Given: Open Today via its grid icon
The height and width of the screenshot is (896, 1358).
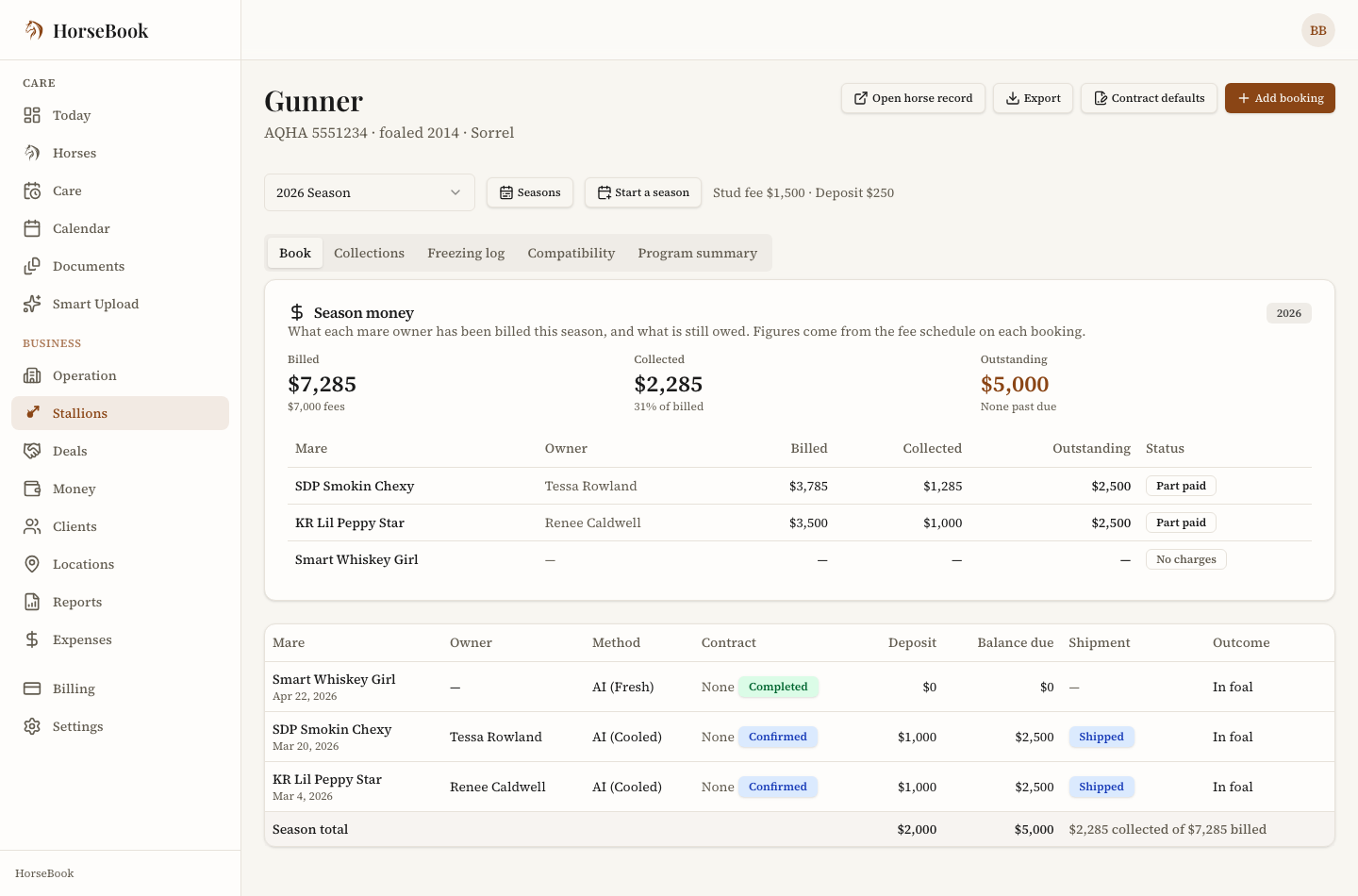Looking at the screenshot, I should pyautogui.click(x=32, y=115).
